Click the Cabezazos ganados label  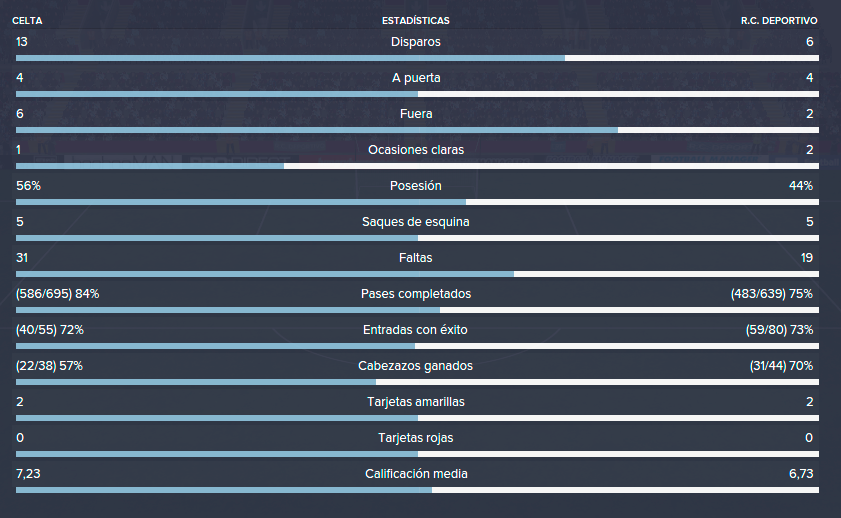(x=416, y=366)
